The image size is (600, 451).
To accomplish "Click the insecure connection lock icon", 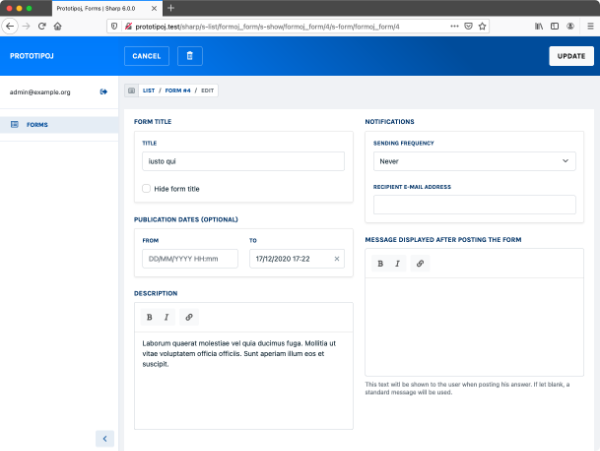I will click(128, 26).
